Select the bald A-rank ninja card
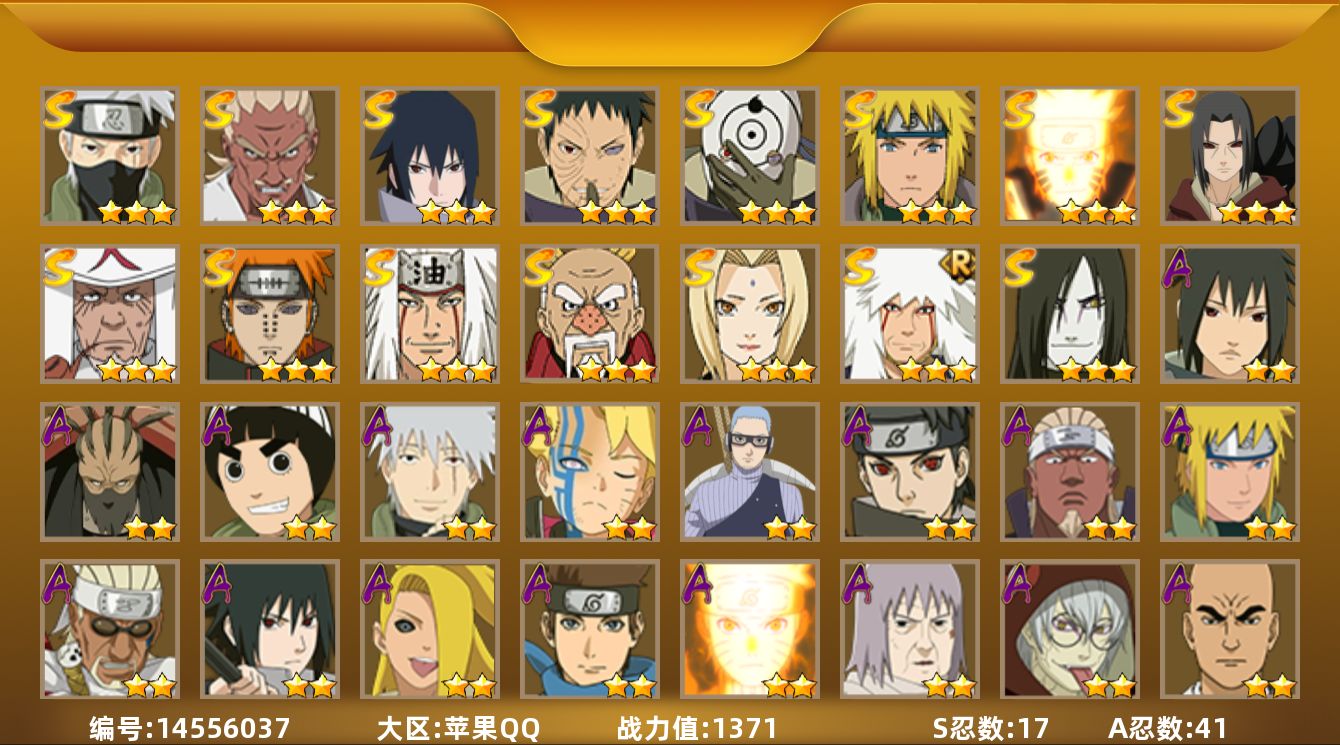Screen dimensions: 1340x745 [1229, 629]
